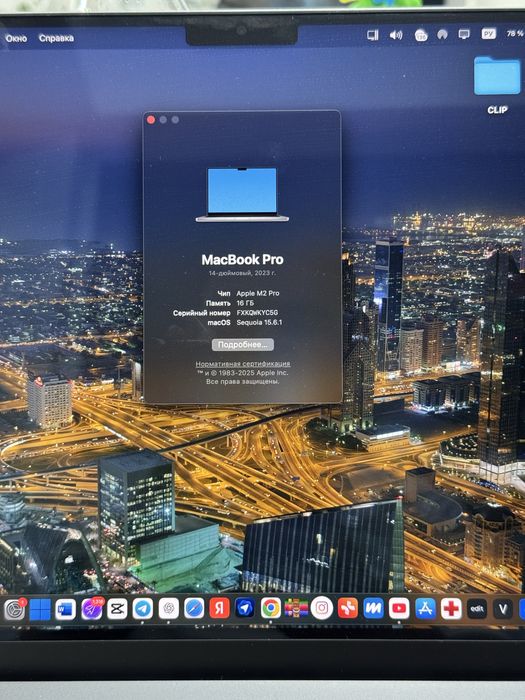Open the arc-shaped menu bar icon
525x700 pixels.
click(442, 34)
